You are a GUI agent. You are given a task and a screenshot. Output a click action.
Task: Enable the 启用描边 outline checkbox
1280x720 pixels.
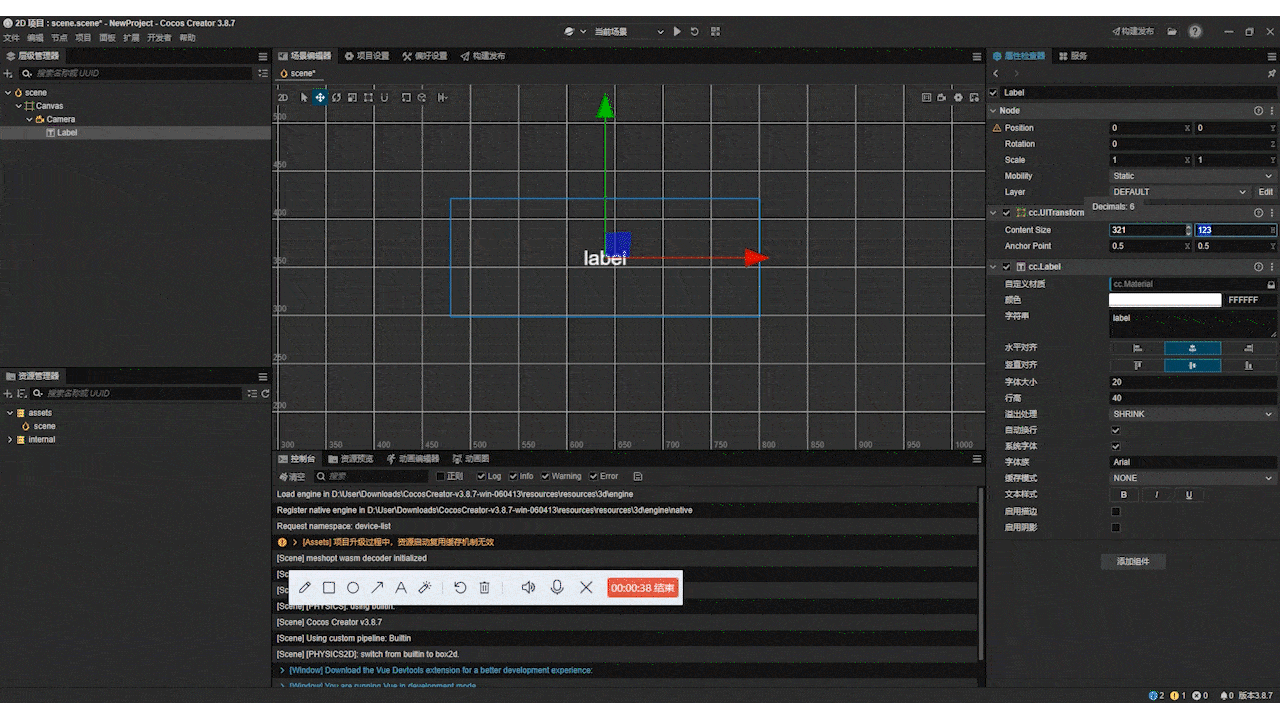1116,512
